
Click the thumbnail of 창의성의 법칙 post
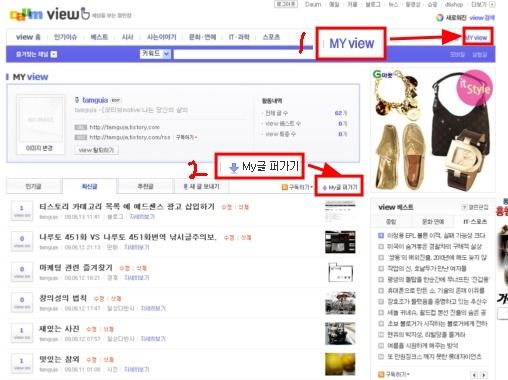tap(340, 303)
